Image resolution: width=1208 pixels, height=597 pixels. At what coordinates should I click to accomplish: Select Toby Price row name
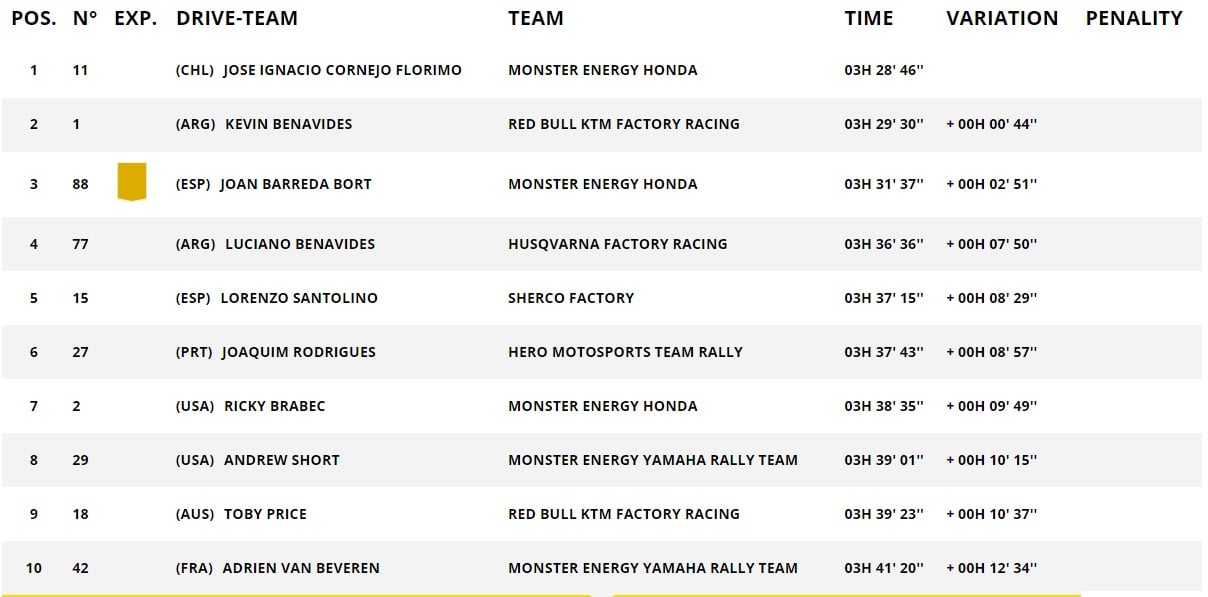pos(265,514)
